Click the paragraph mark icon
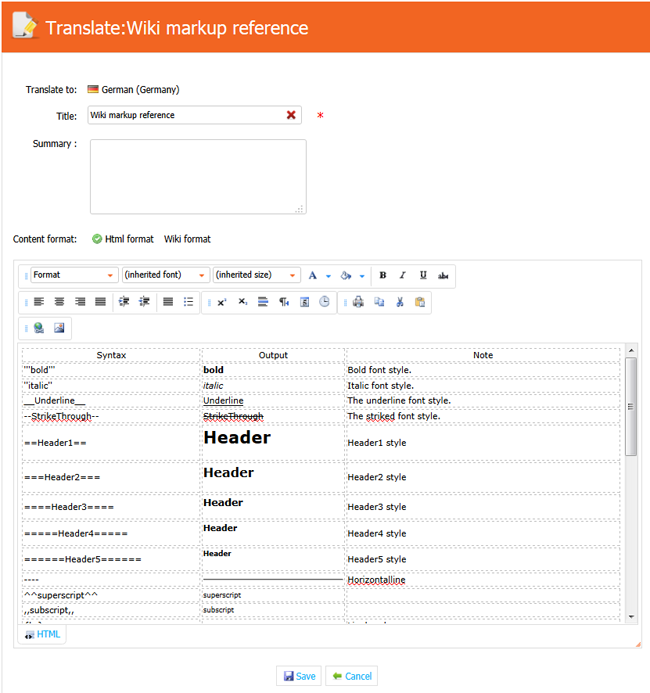This screenshot has height=693, width=650. coord(284,302)
